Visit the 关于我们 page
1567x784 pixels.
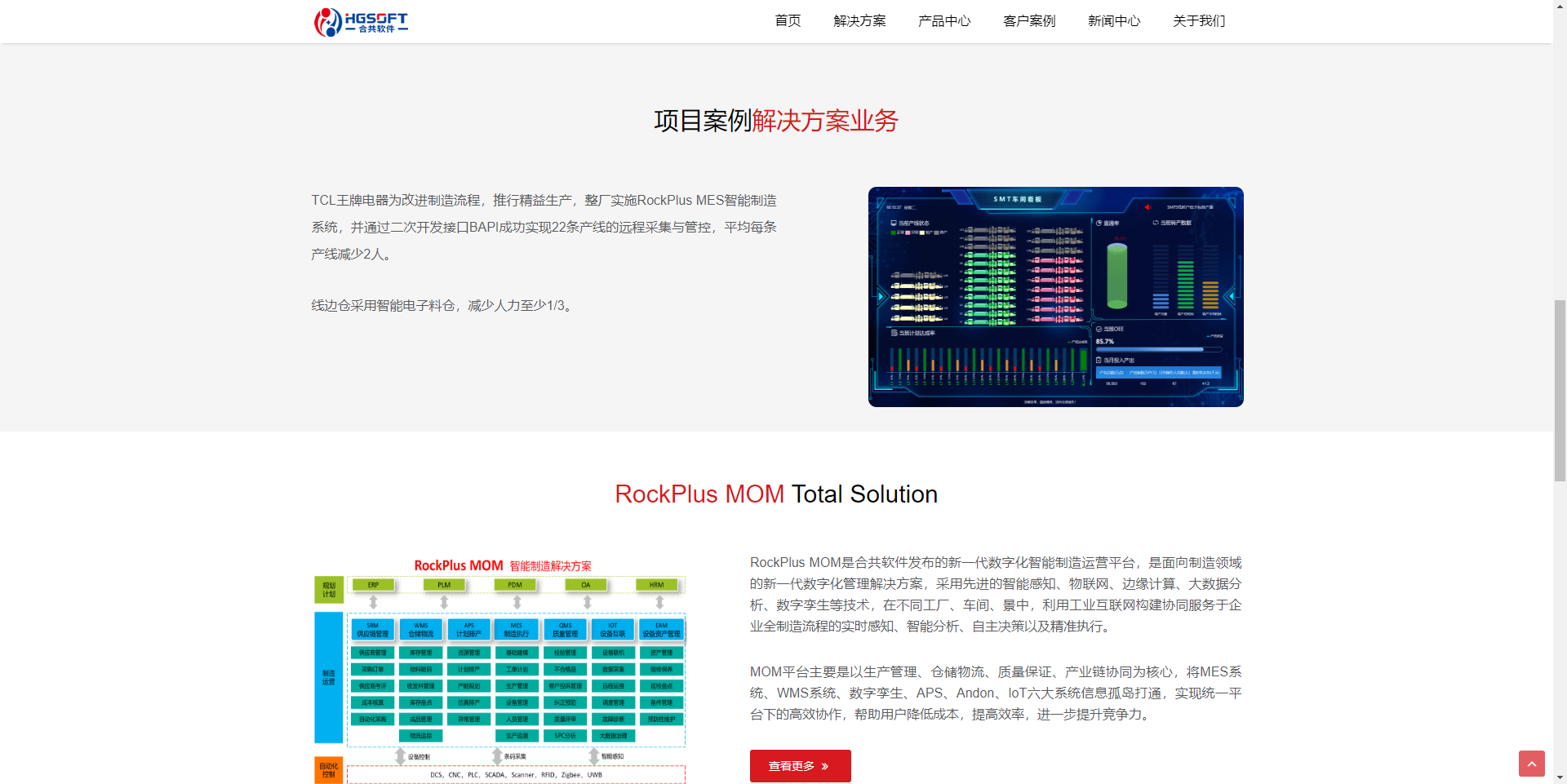click(x=1199, y=21)
